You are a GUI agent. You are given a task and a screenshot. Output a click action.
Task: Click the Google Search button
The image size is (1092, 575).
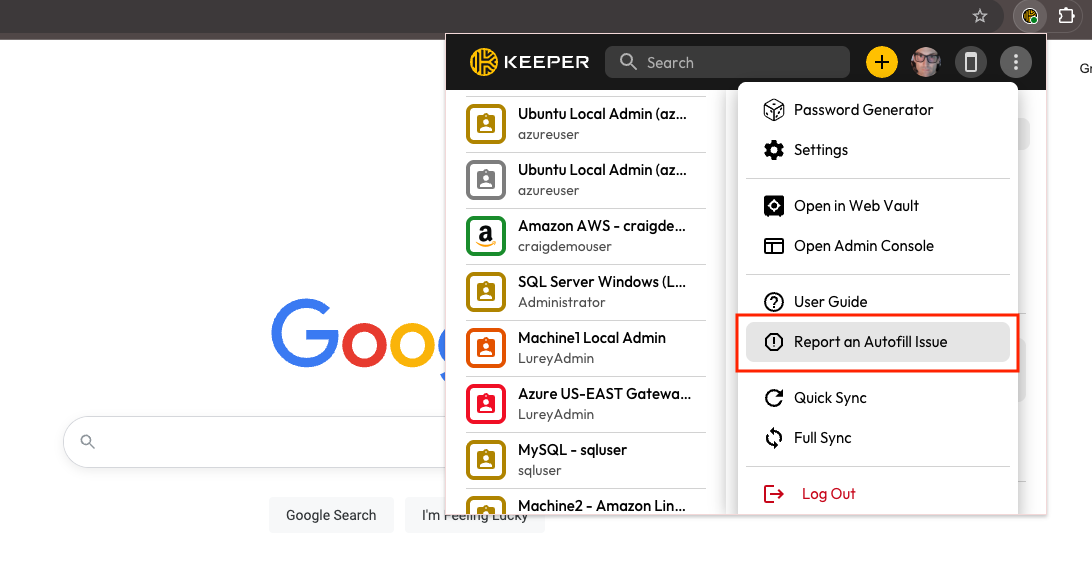pyautogui.click(x=331, y=515)
